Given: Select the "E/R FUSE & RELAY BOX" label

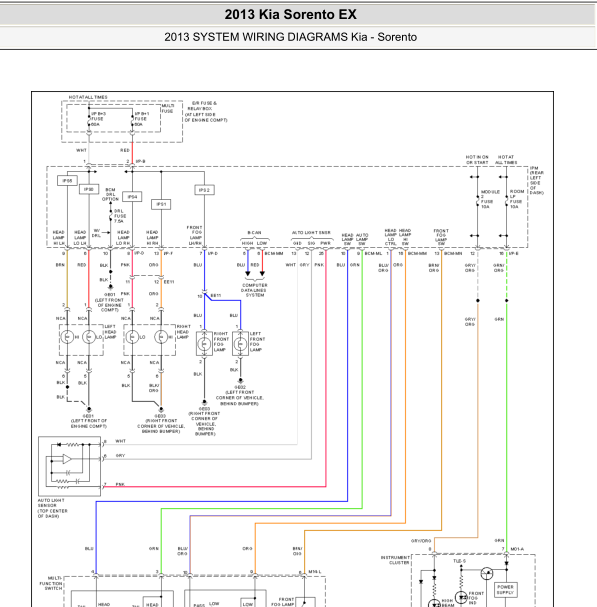Looking at the screenshot, I should 206,111.
